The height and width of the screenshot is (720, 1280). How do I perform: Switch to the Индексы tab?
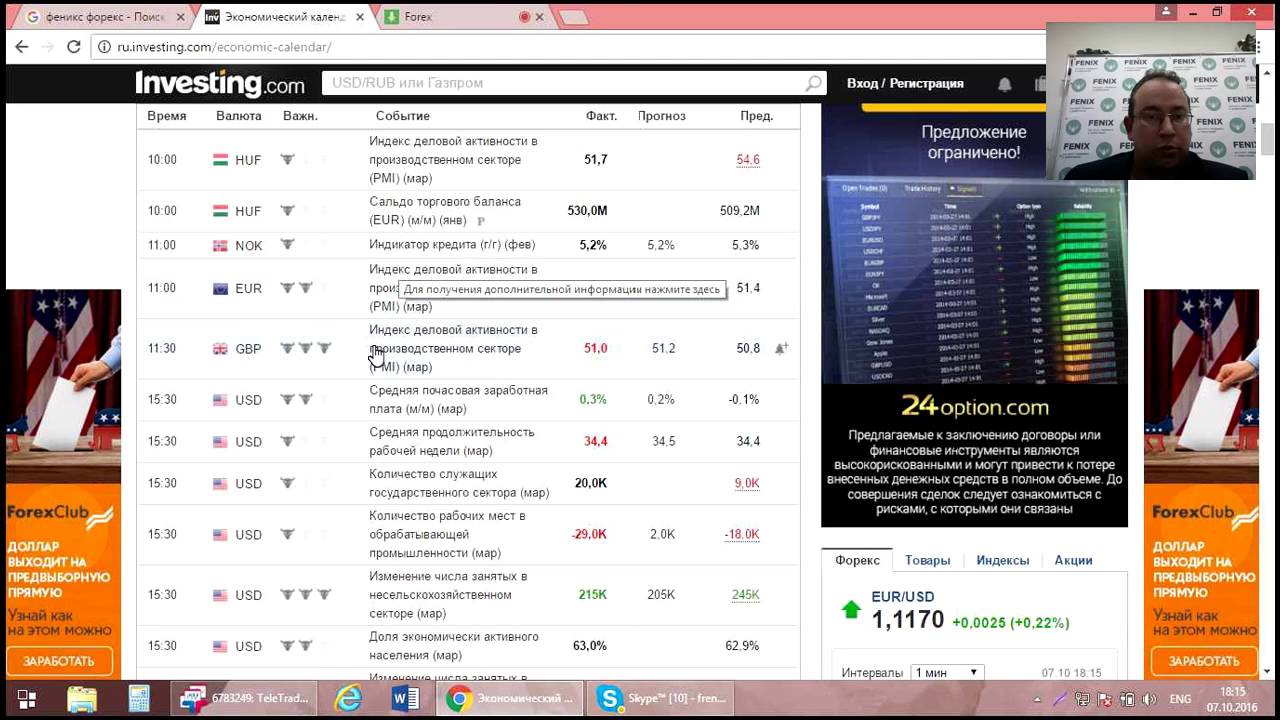coord(1002,560)
